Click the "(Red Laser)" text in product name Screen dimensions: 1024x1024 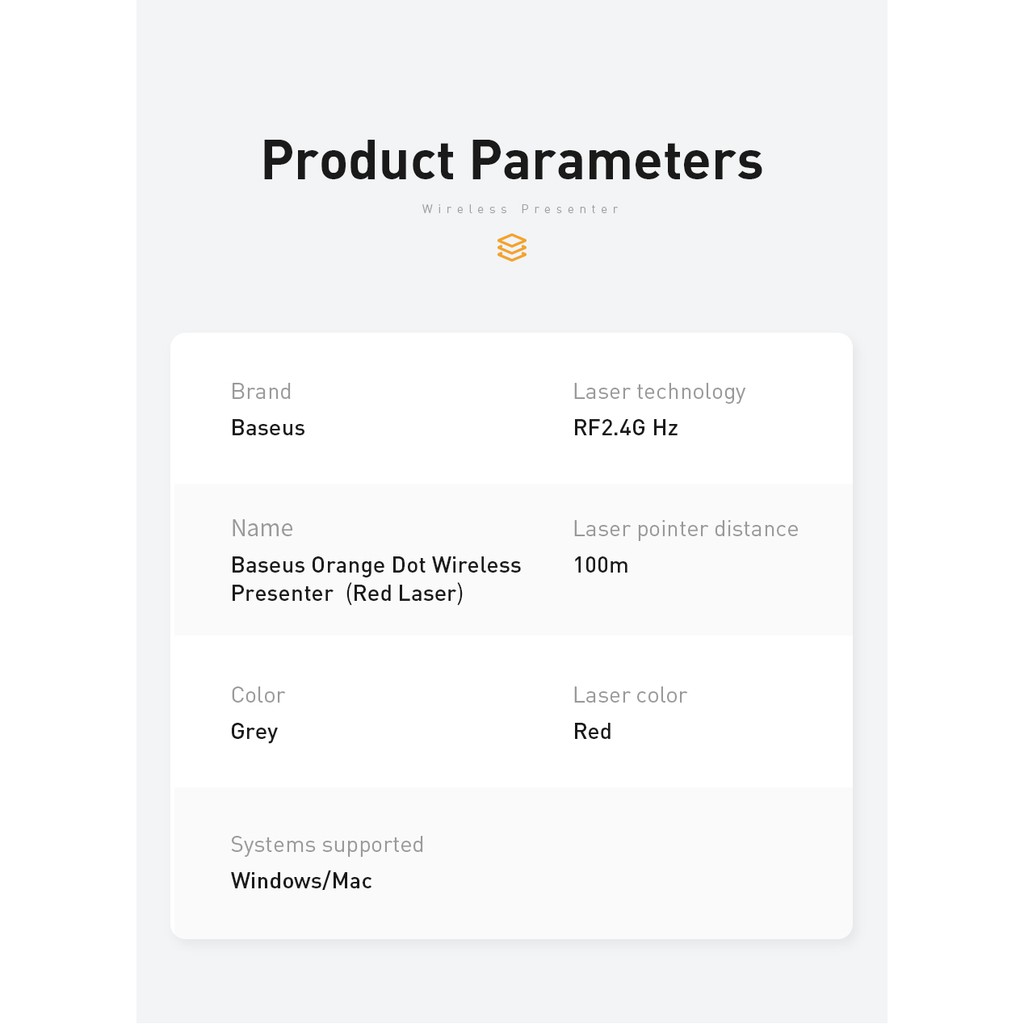[x=404, y=593]
